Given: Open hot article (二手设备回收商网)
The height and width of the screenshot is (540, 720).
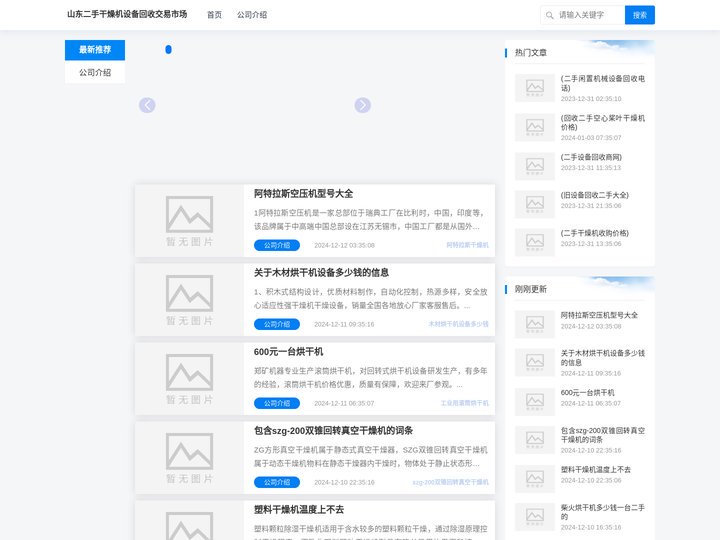Looking at the screenshot, I should [x=591, y=157].
